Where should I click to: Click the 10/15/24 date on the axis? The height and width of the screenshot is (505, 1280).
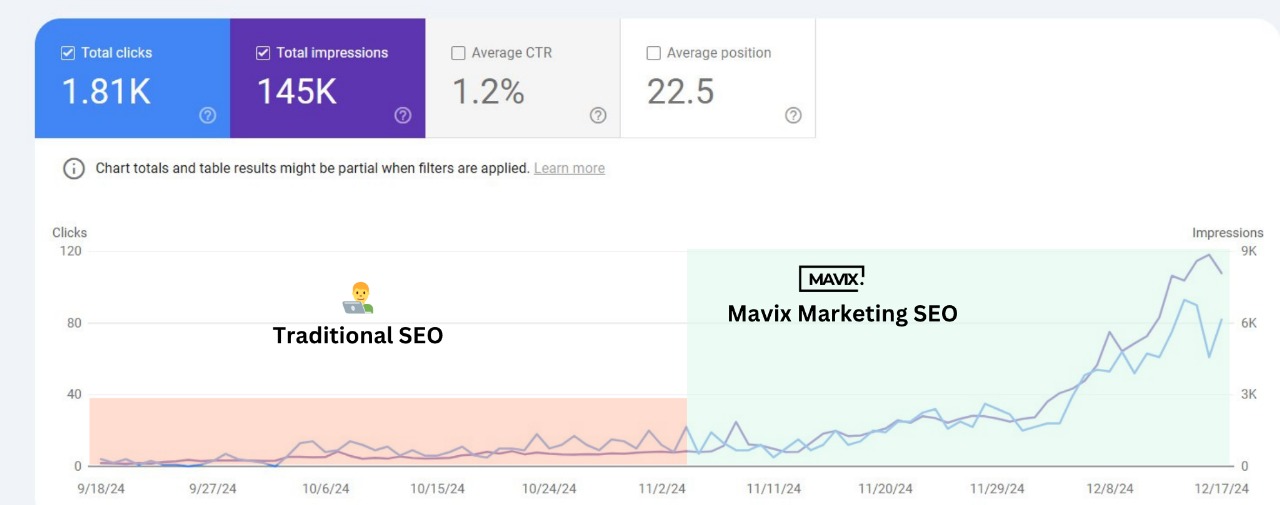437,489
